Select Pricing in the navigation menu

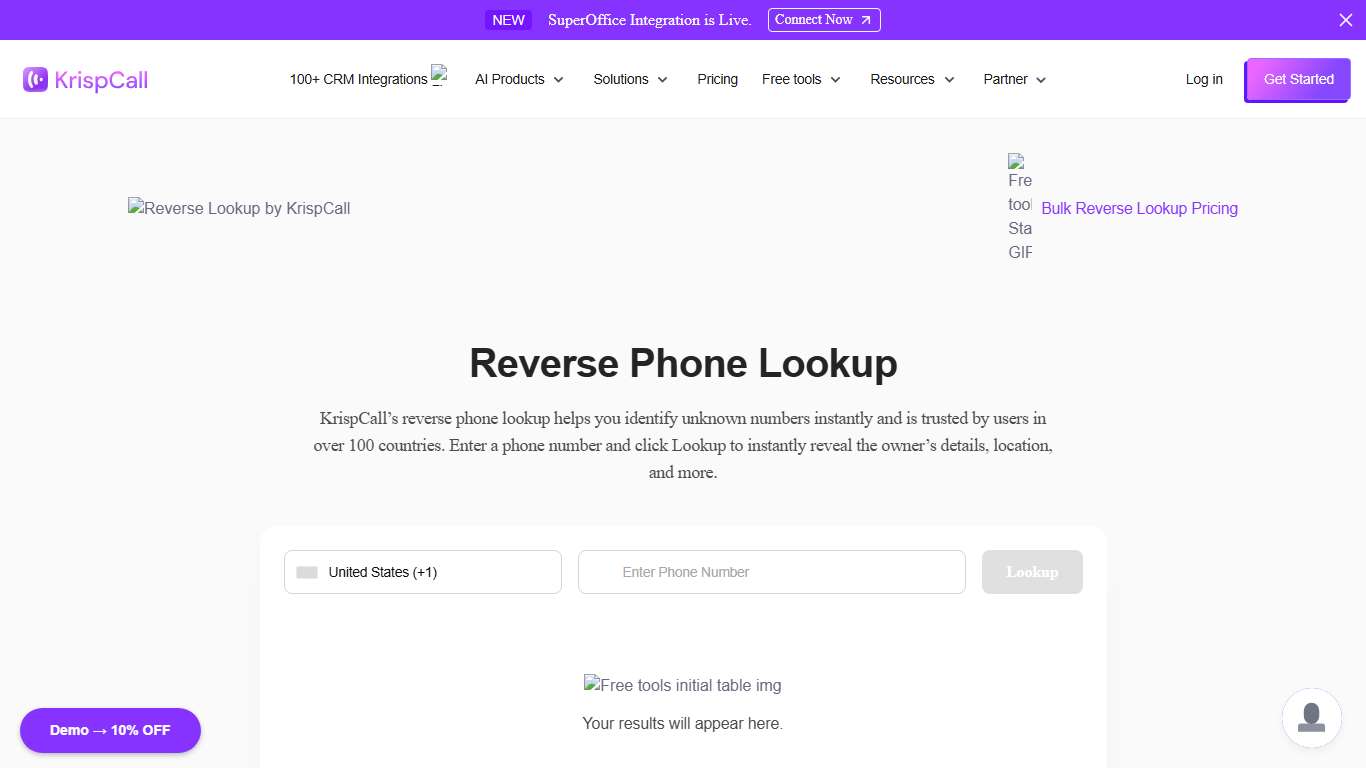(717, 79)
